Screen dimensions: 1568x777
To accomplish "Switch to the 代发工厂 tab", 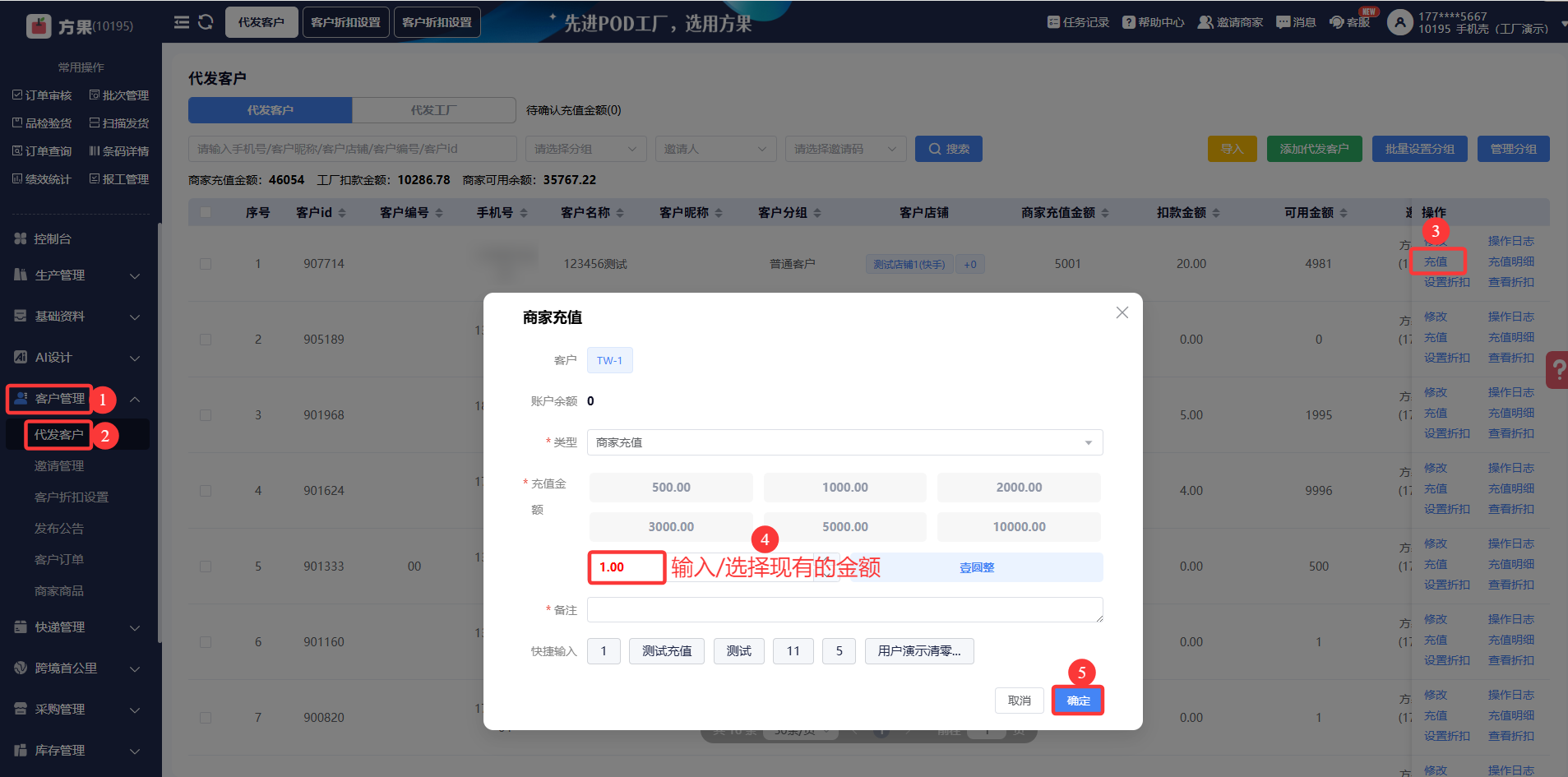I will click(434, 110).
